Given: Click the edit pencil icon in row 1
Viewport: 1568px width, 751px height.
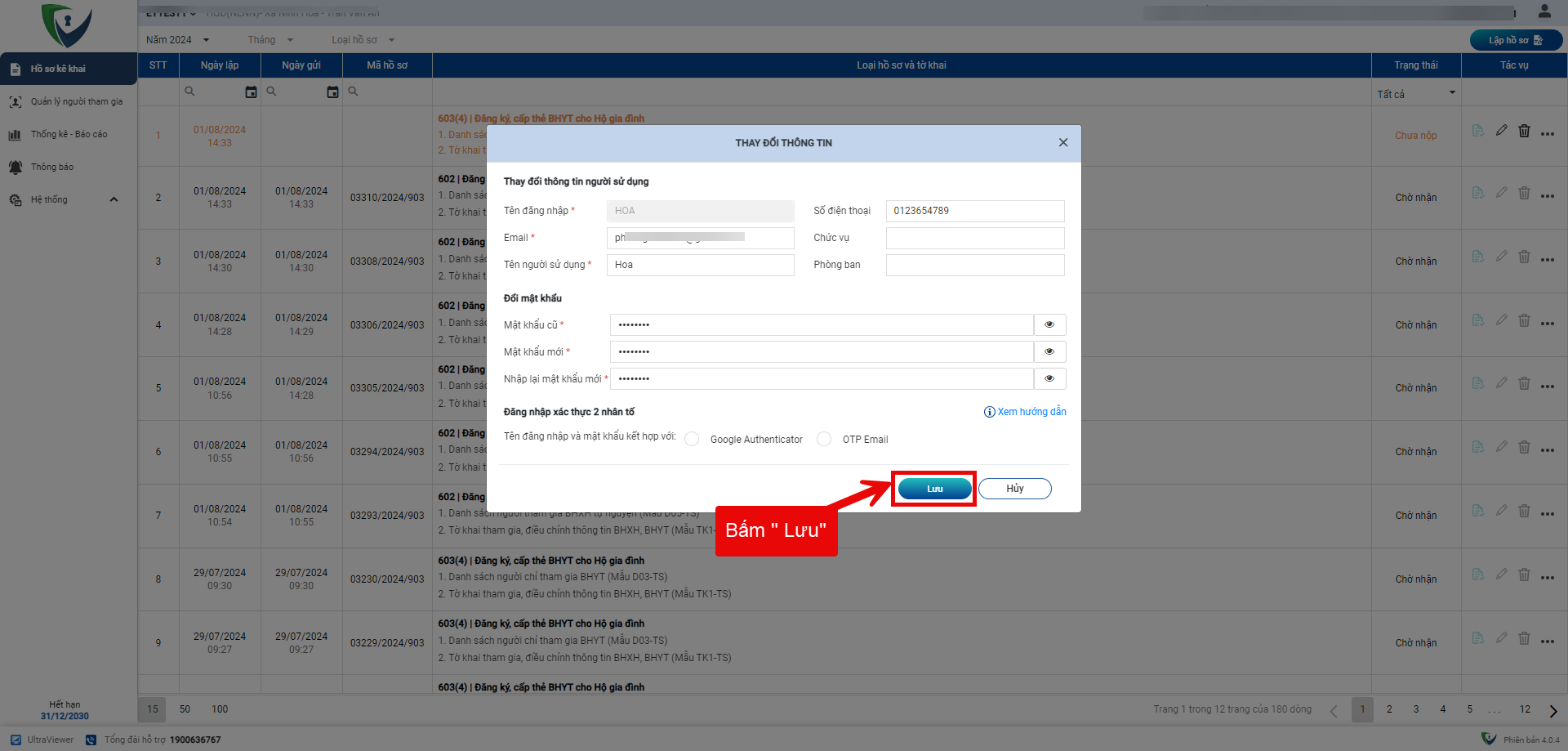Looking at the screenshot, I should [x=1501, y=131].
